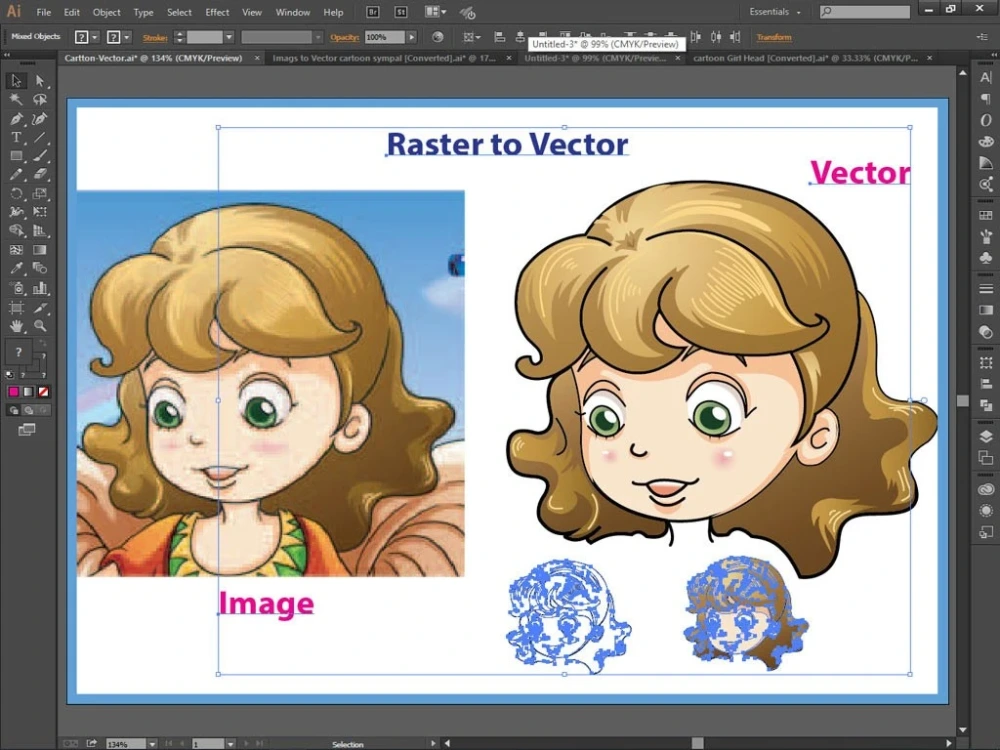Open the Character panel icon

click(985, 78)
